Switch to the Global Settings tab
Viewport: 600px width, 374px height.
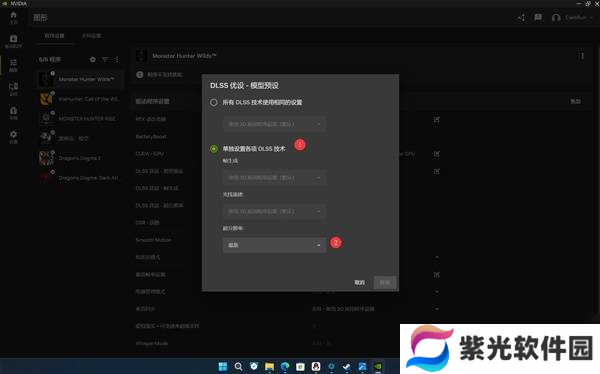pyautogui.click(x=91, y=36)
